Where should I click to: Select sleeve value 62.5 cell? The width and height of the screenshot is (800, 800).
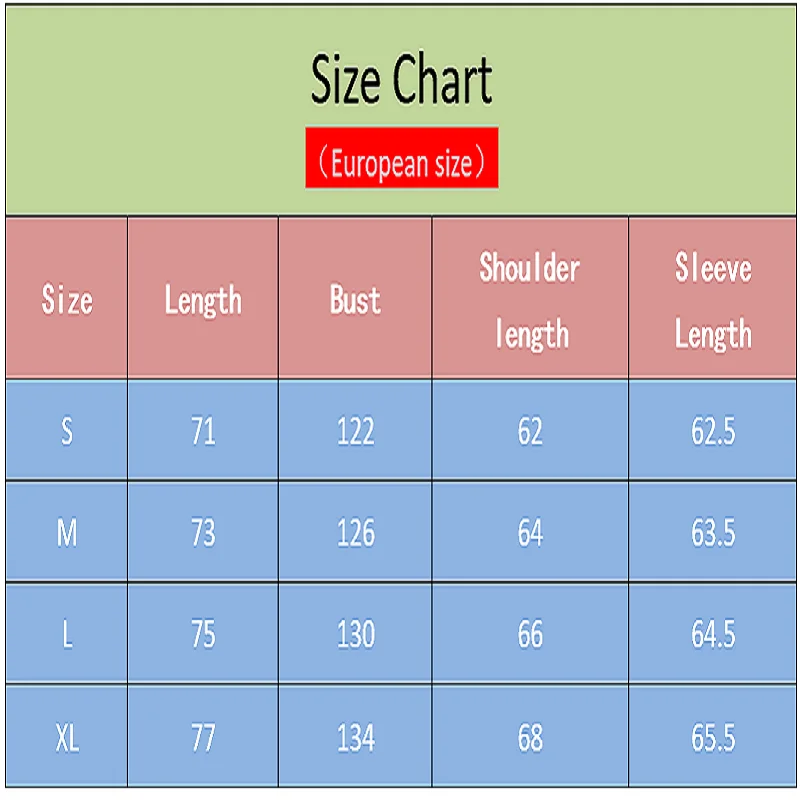pos(713,431)
